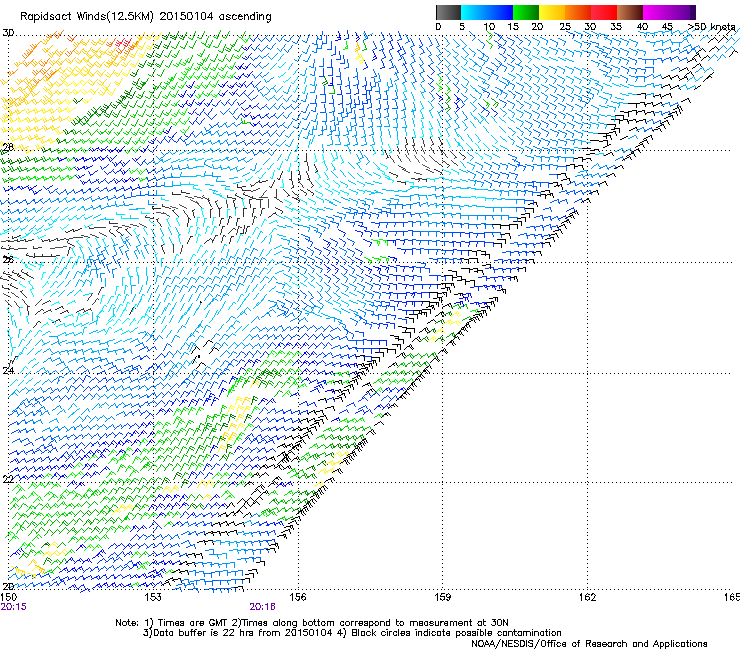Click the legend tick label '40'
The height and width of the screenshot is (650, 740).
pyautogui.click(x=642, y=27)
